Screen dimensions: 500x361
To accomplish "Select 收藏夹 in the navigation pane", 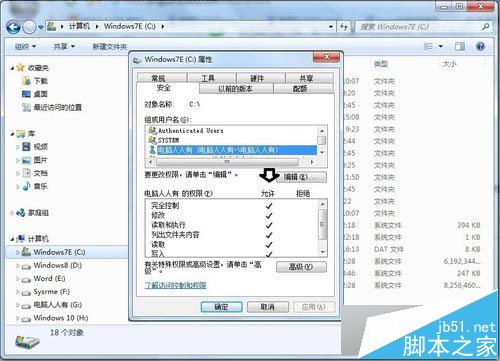I will [38, 68].
